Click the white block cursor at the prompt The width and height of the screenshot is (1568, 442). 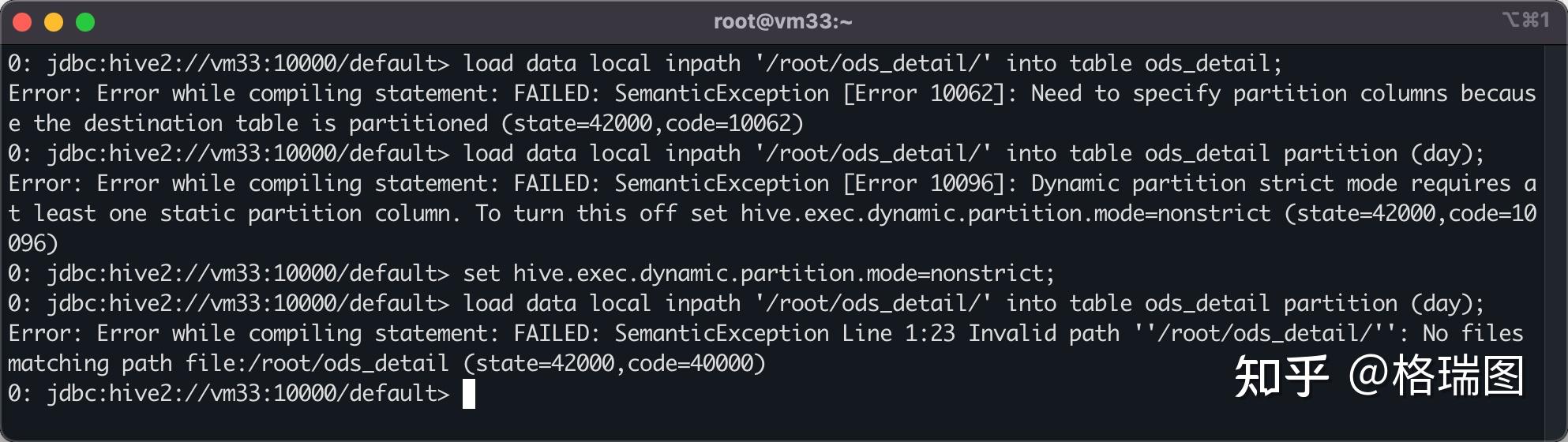[468, 393]
